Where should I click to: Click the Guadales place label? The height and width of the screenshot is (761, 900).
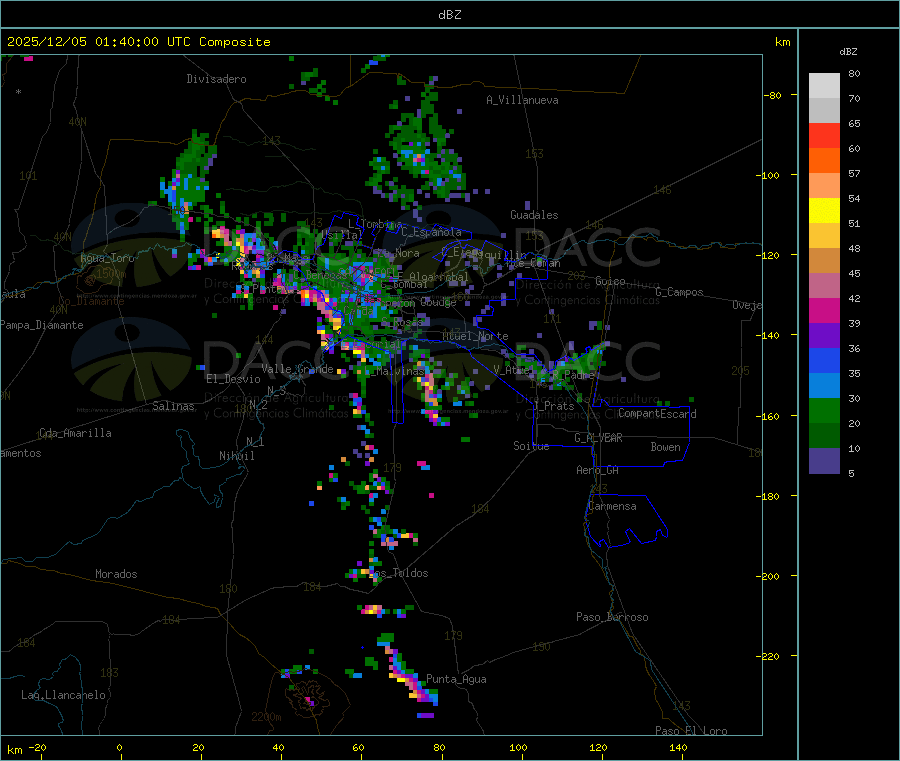click(534, 215)
